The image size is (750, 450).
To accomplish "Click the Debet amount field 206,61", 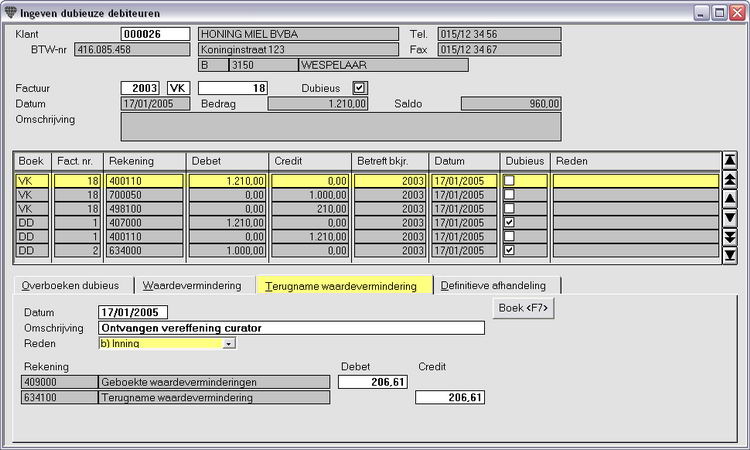I will coord(373,382).
